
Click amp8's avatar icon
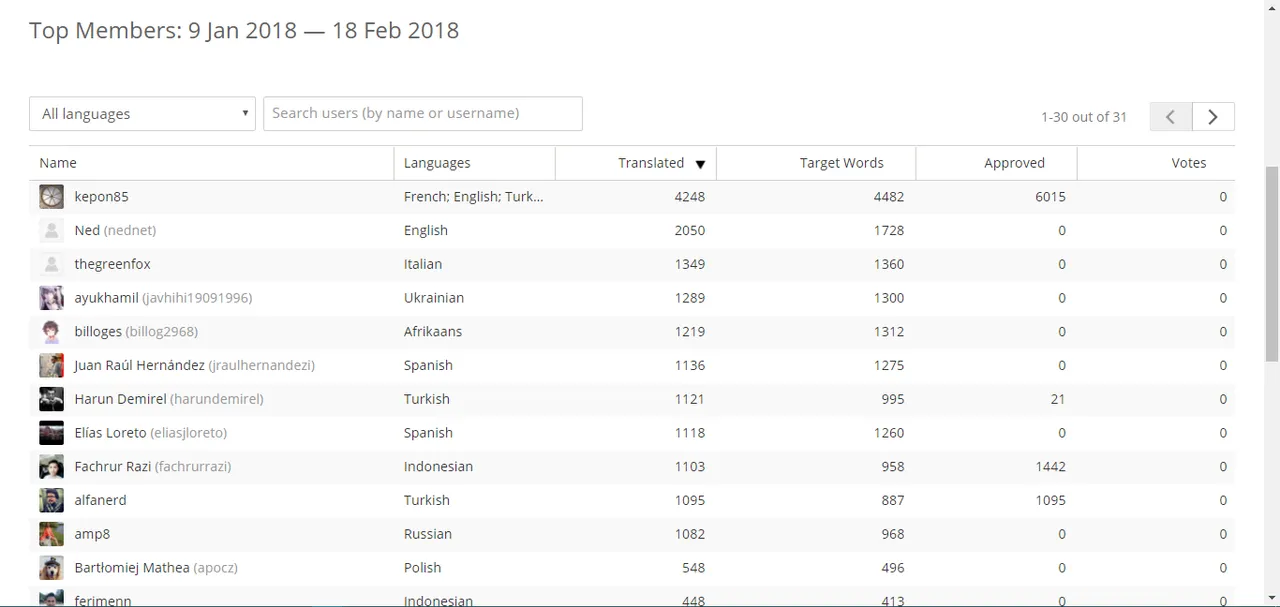51,534
